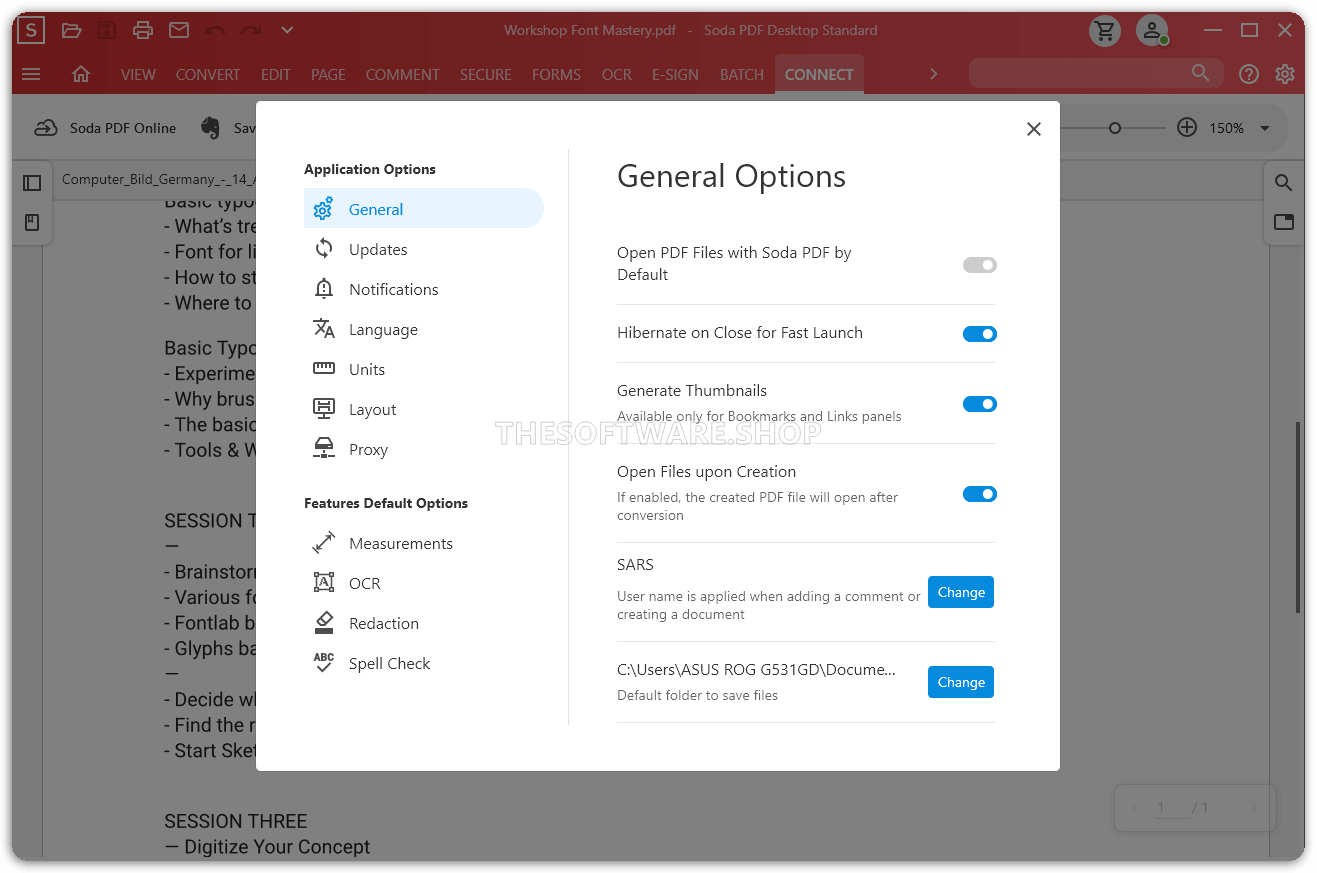Switch to the CONVERT tab
This screenshot has width=1317, height=873.
tap(207, 74)
